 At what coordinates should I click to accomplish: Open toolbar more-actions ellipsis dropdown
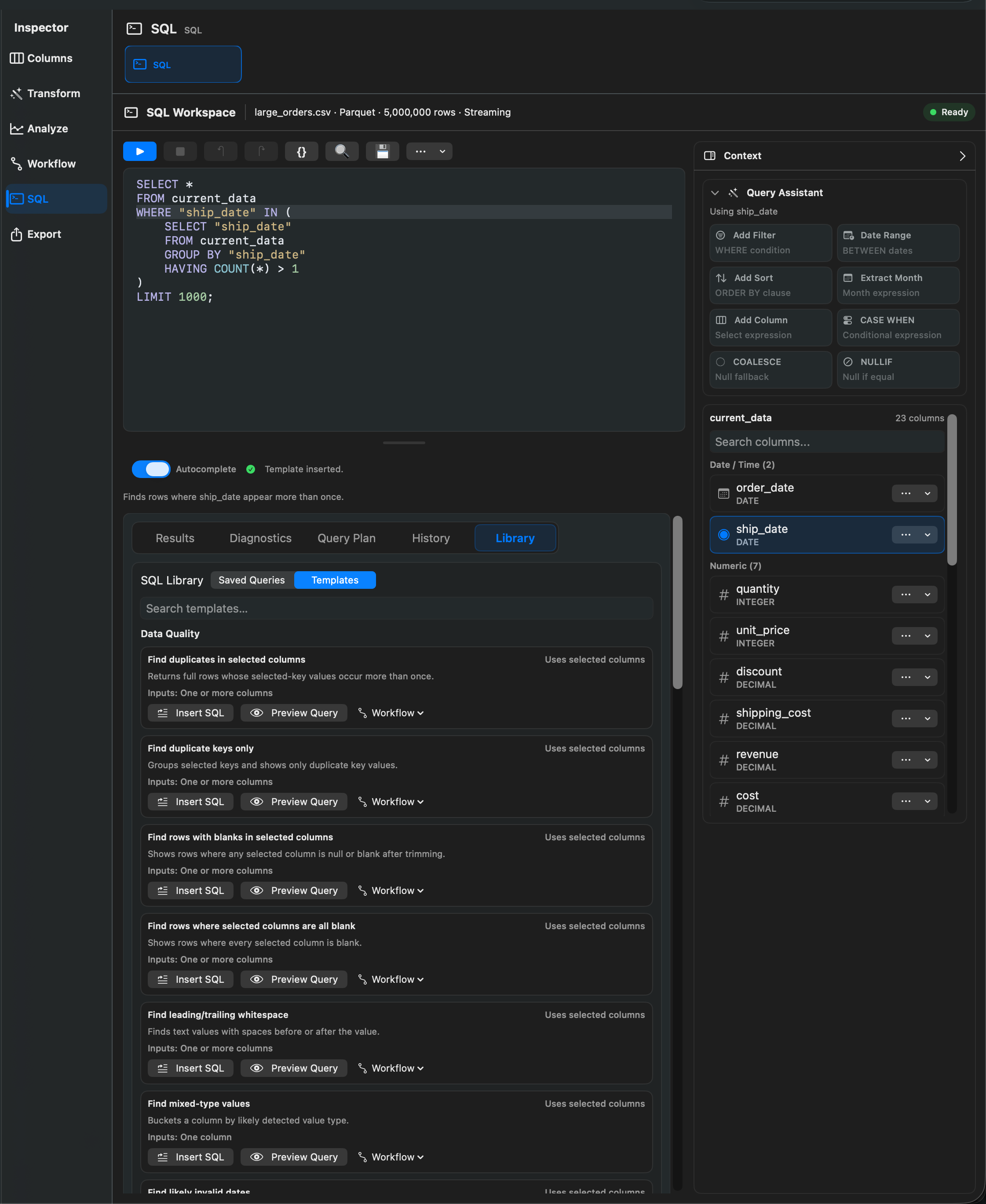[429, 151]
